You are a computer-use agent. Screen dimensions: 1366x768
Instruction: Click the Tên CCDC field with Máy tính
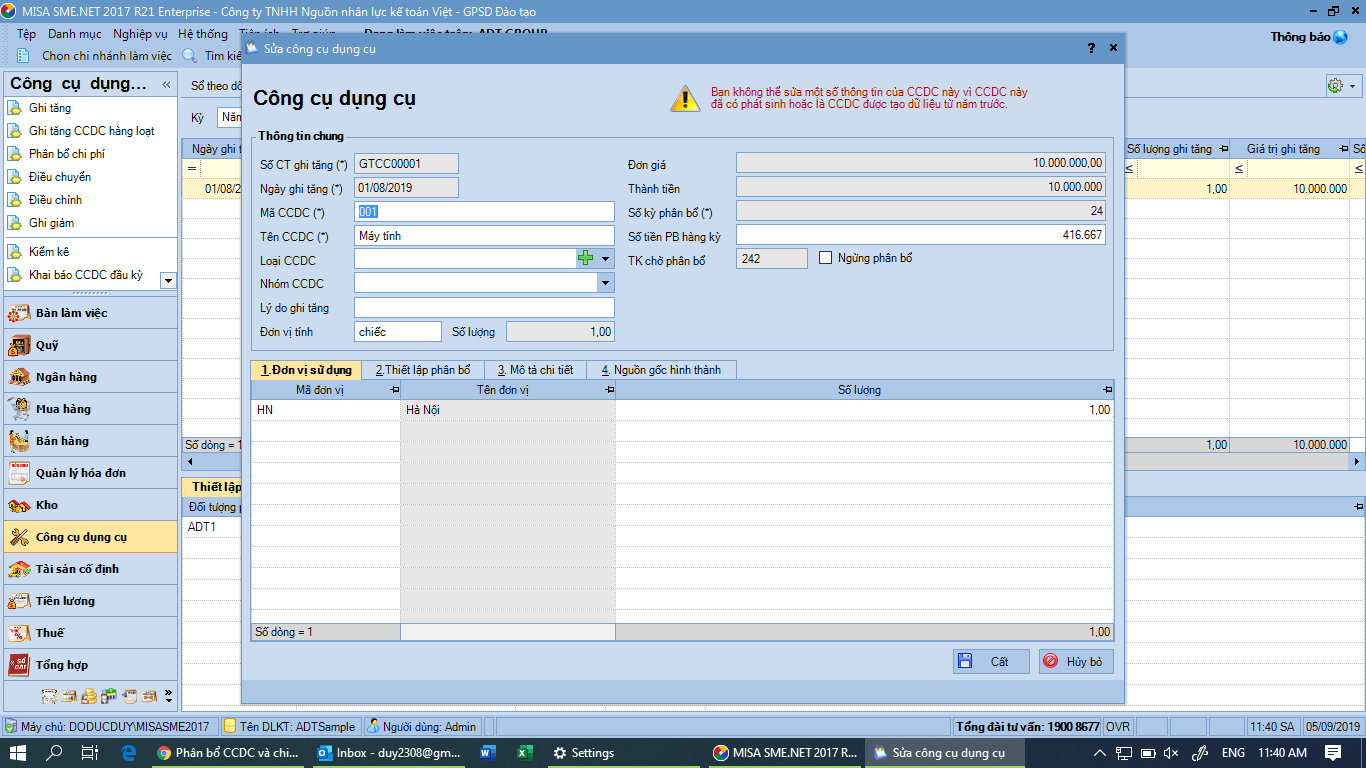484,236
